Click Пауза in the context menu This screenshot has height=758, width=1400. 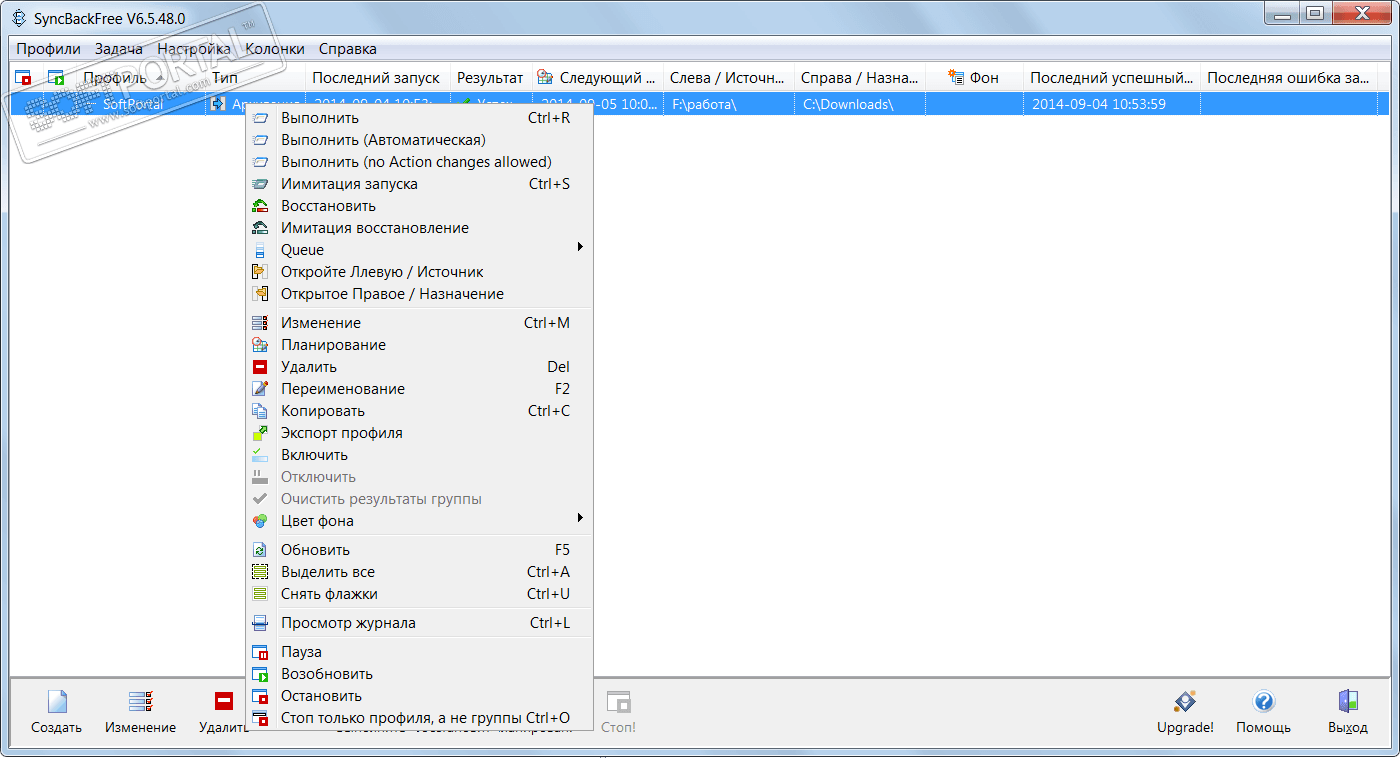tap(419, 652)
